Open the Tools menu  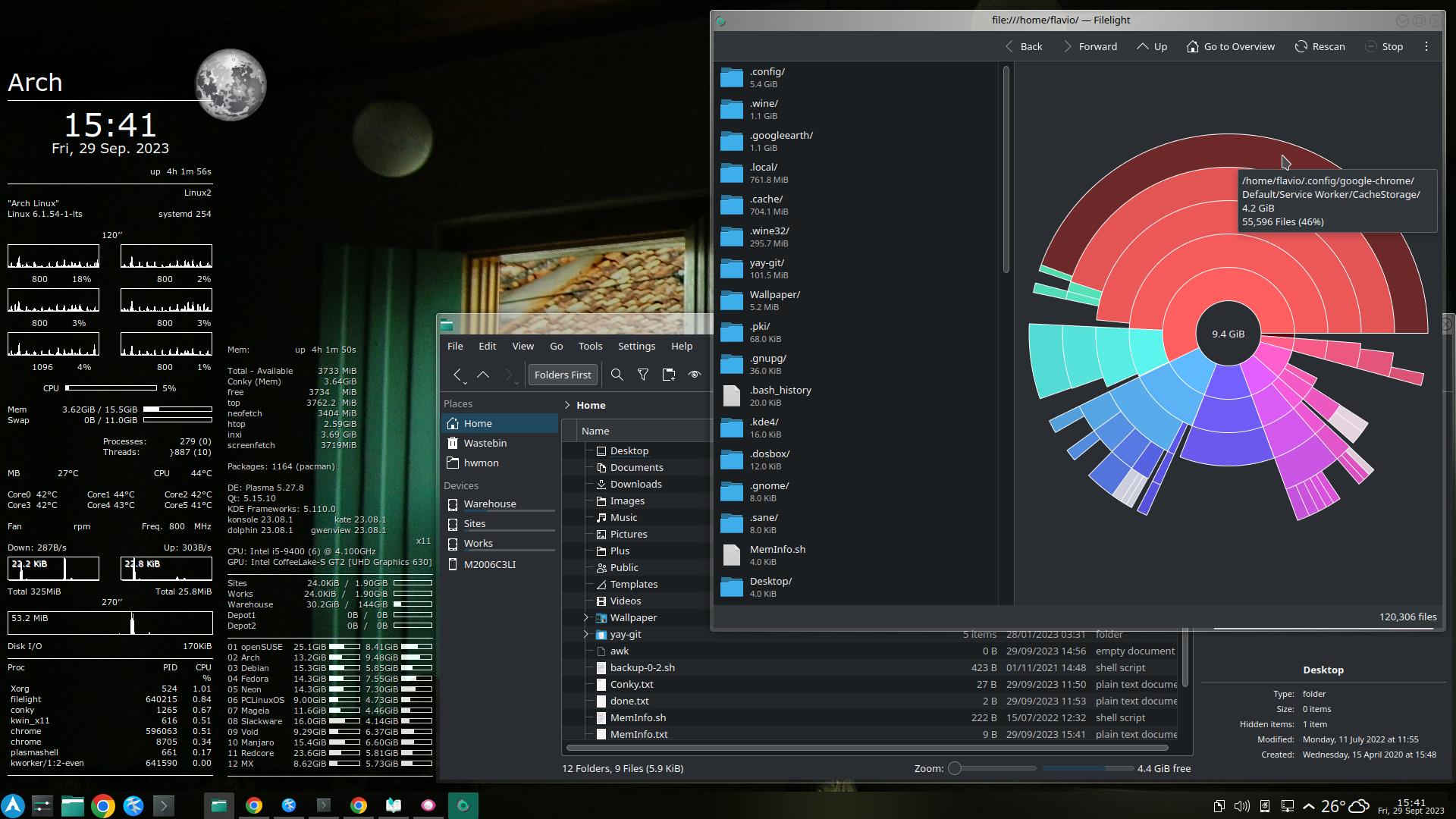tap(590, 346)
